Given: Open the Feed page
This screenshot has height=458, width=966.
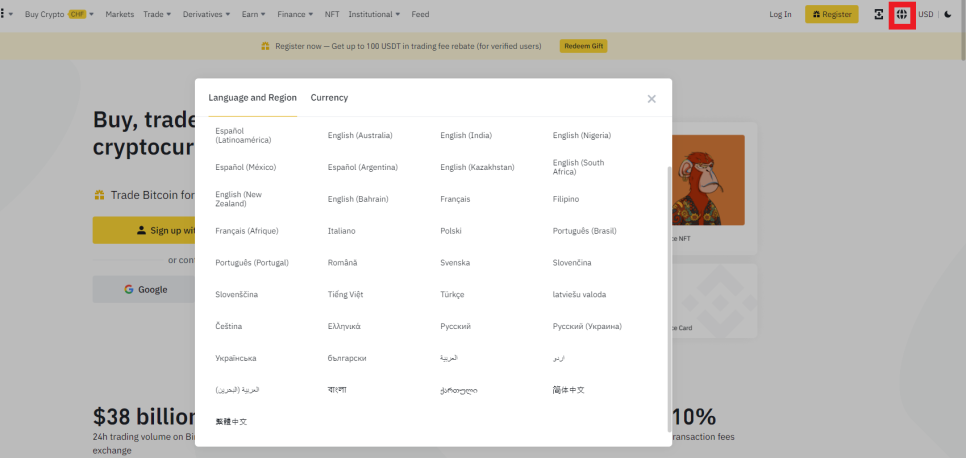Looking at the screenshot, I should (420, 14).
